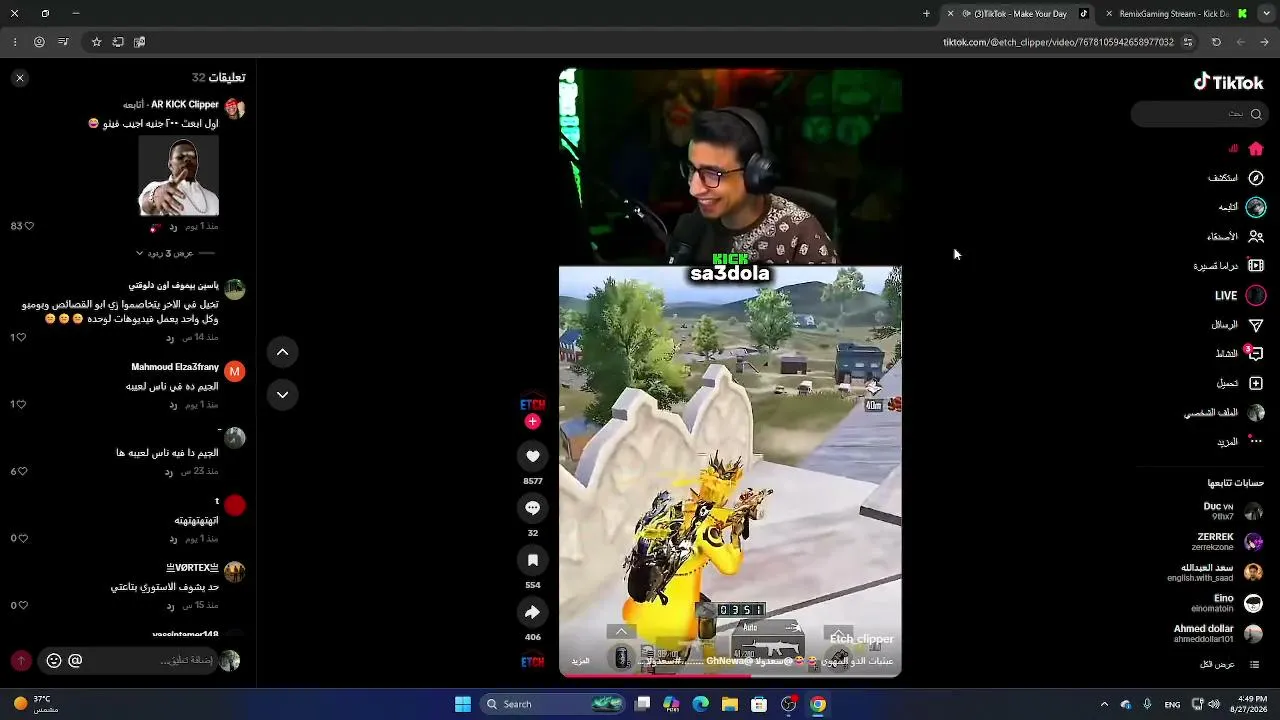Open Chrome's three-dot menu
Screen dimensions: 1280x720
(15, 42)
